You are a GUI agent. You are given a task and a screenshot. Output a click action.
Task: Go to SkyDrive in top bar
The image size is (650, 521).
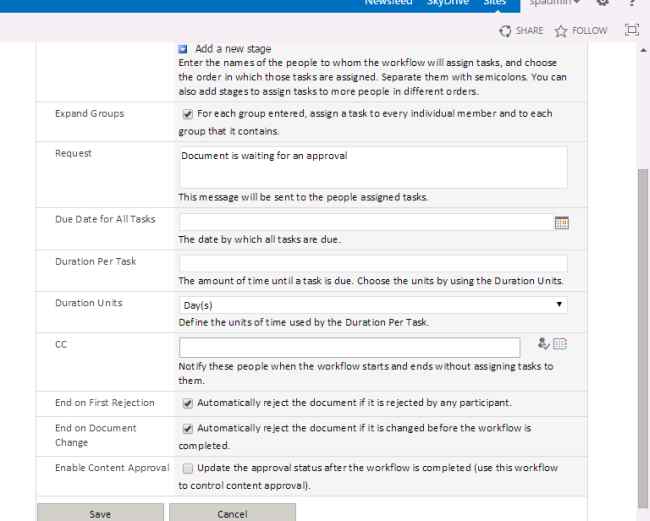pos(448,3)
